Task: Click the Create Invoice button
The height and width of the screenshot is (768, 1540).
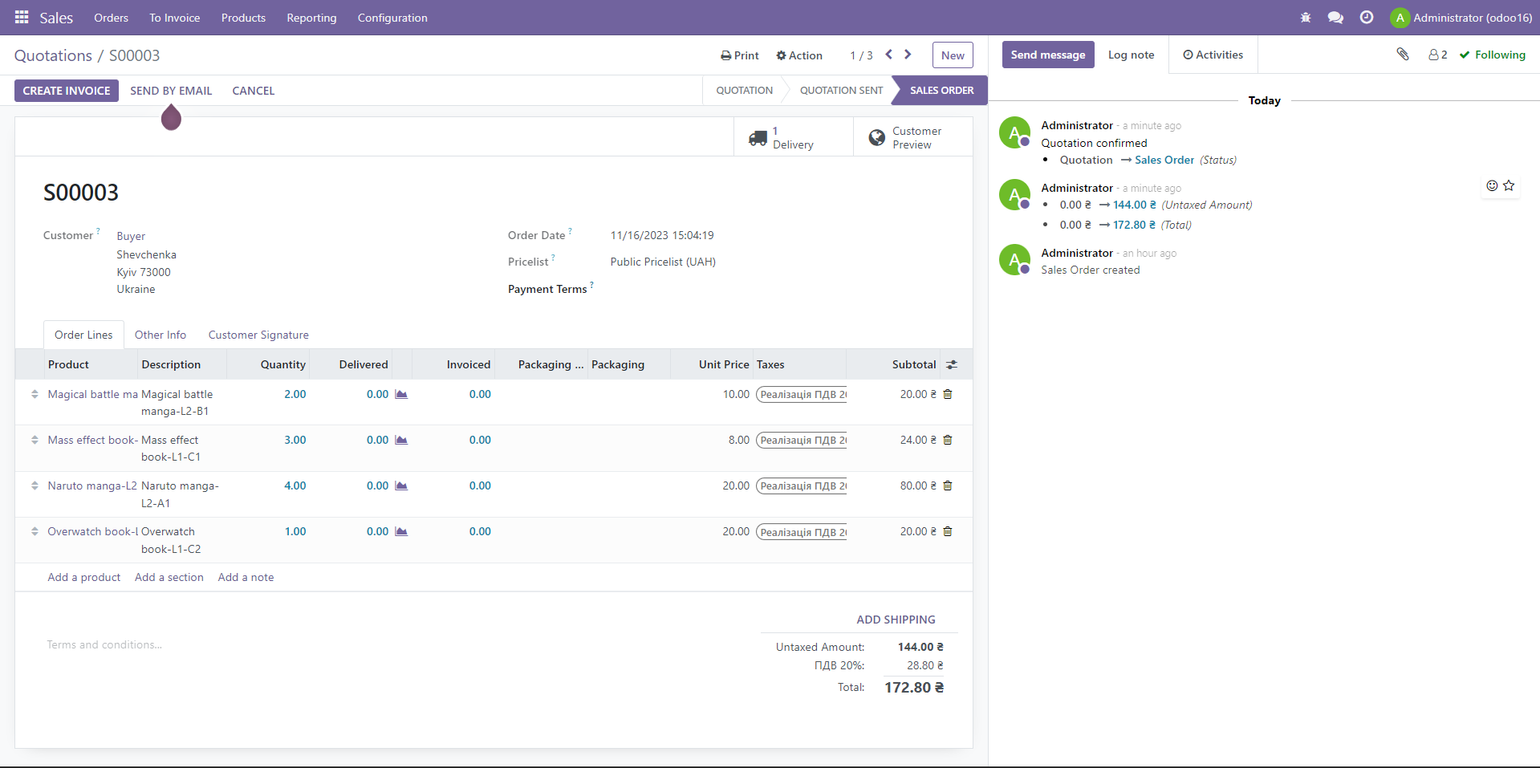Action: tap(66, 91)
